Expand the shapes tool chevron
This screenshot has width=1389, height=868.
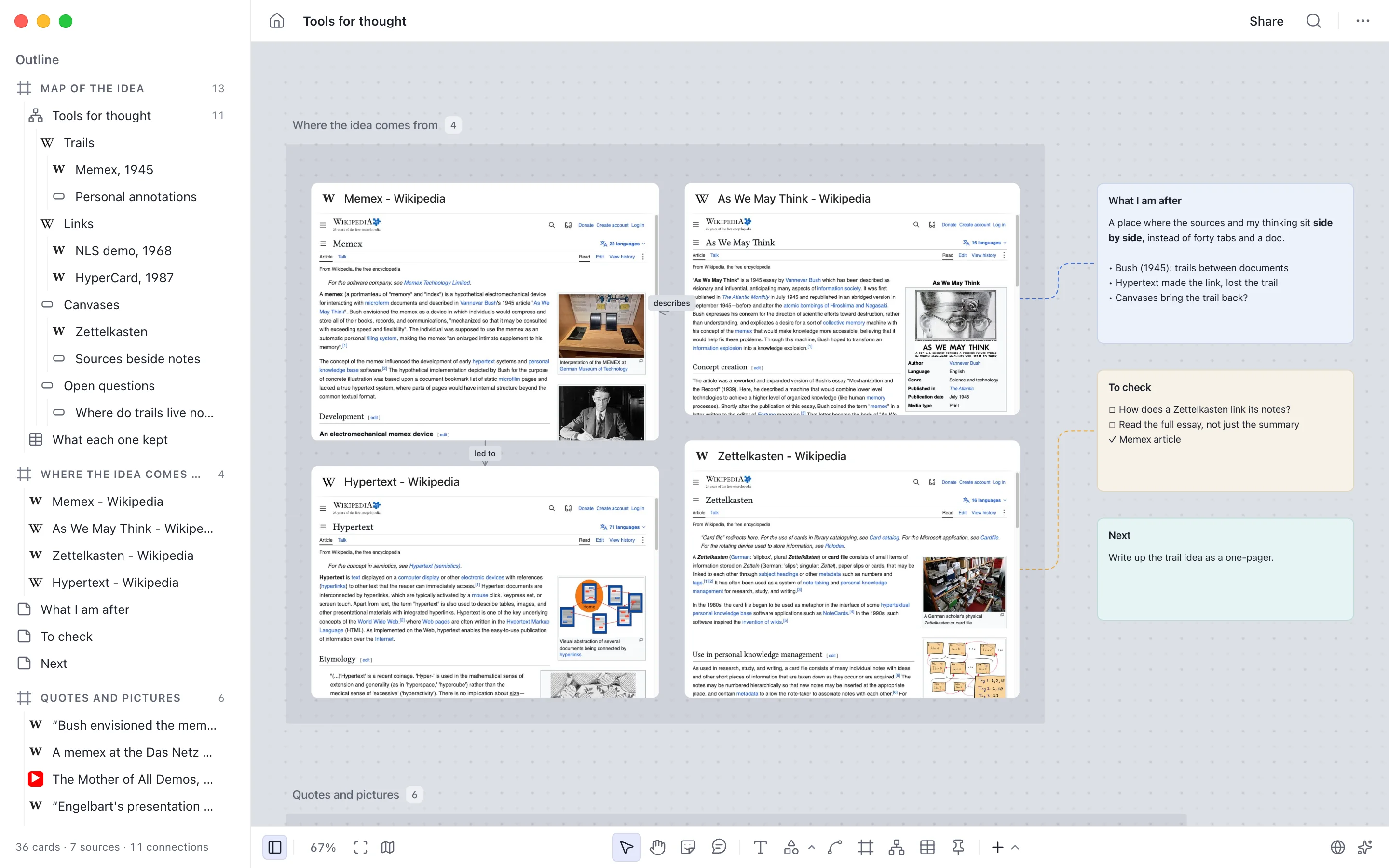point(812,847)
